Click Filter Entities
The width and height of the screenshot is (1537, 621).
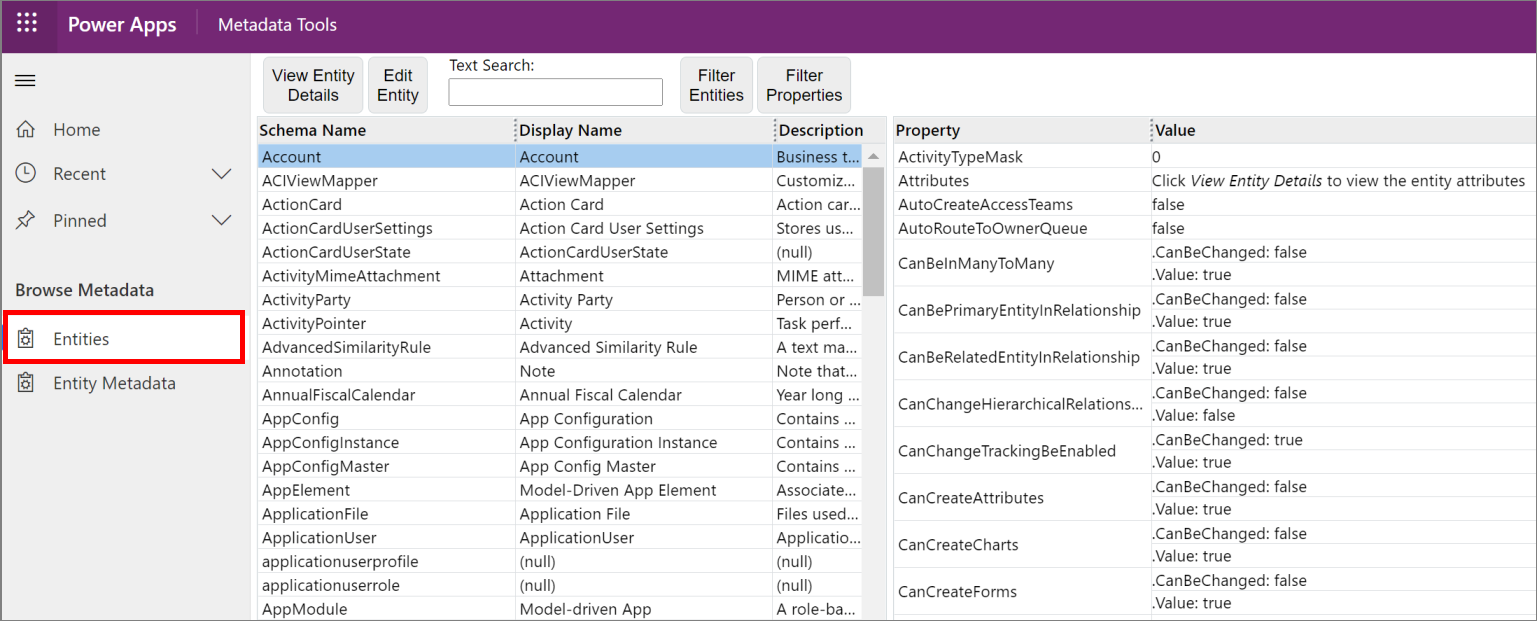(x=716, y=84)
